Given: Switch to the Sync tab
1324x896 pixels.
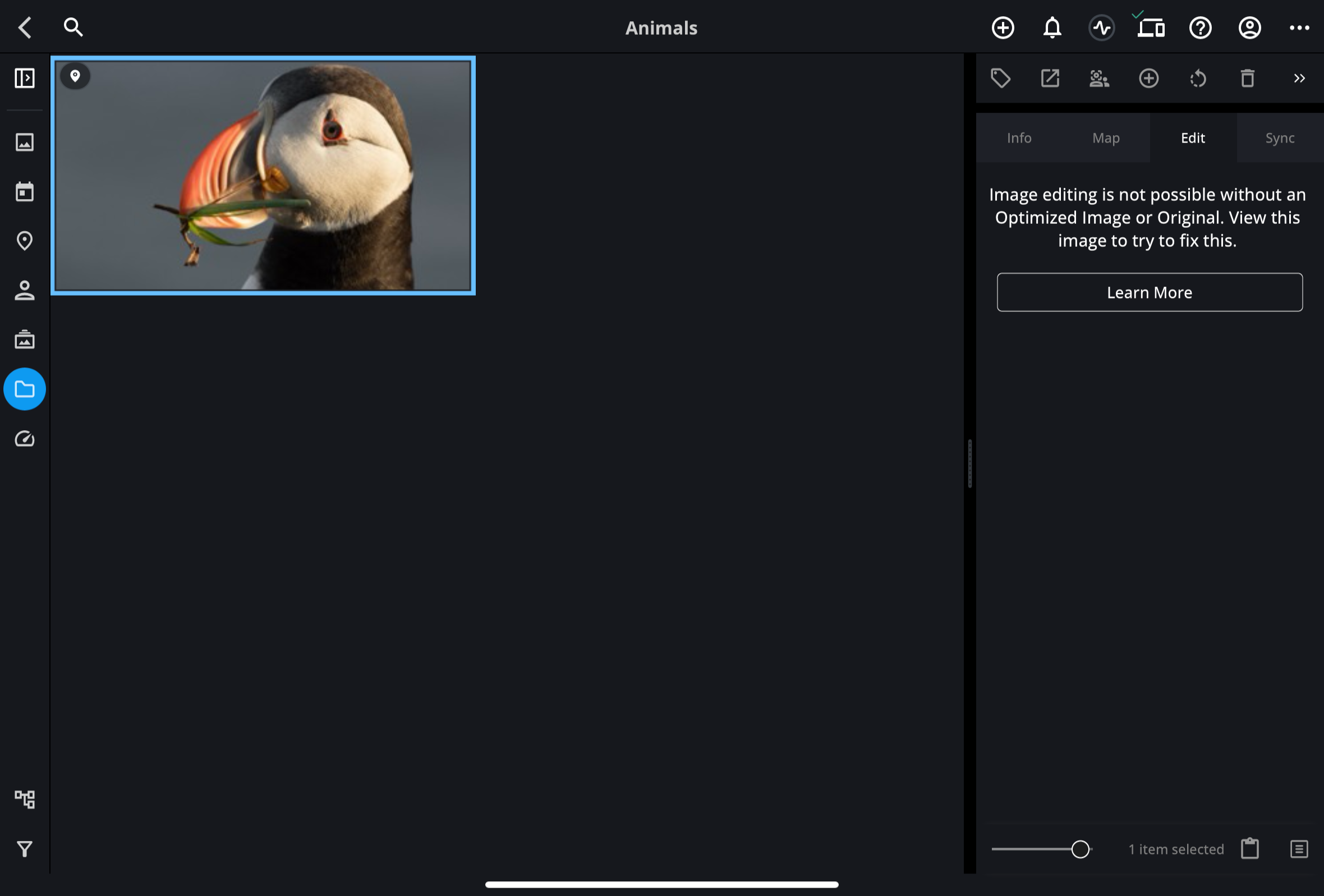Looking at the screenshot, I should (1280, 138).
